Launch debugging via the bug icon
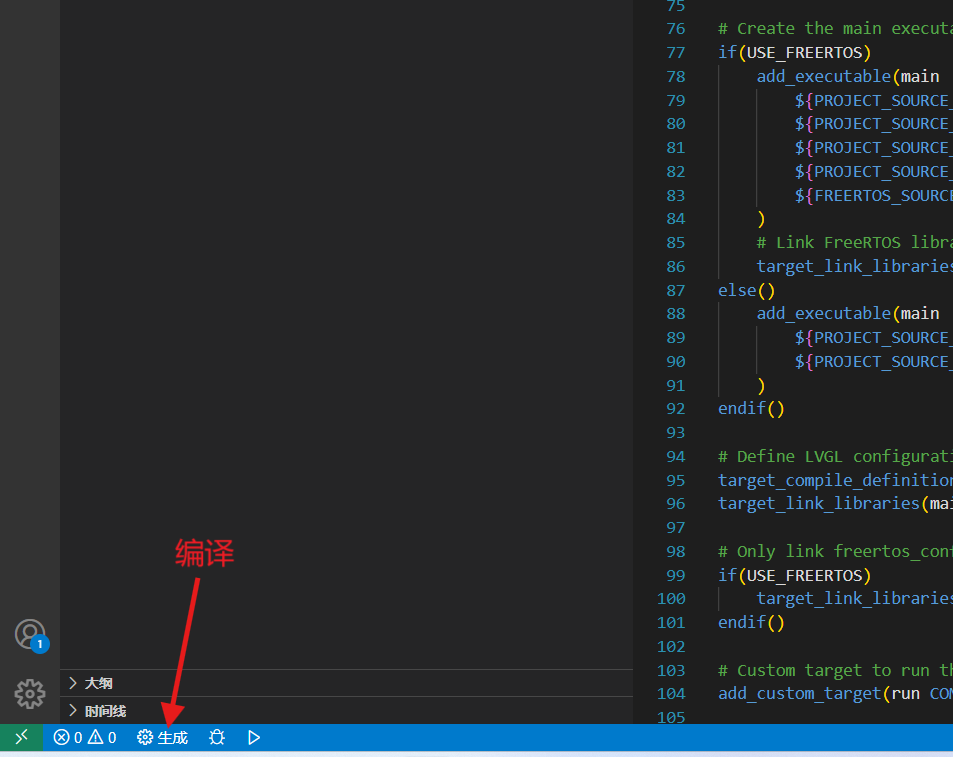953x757 pixels. click(x=216, y=737)
